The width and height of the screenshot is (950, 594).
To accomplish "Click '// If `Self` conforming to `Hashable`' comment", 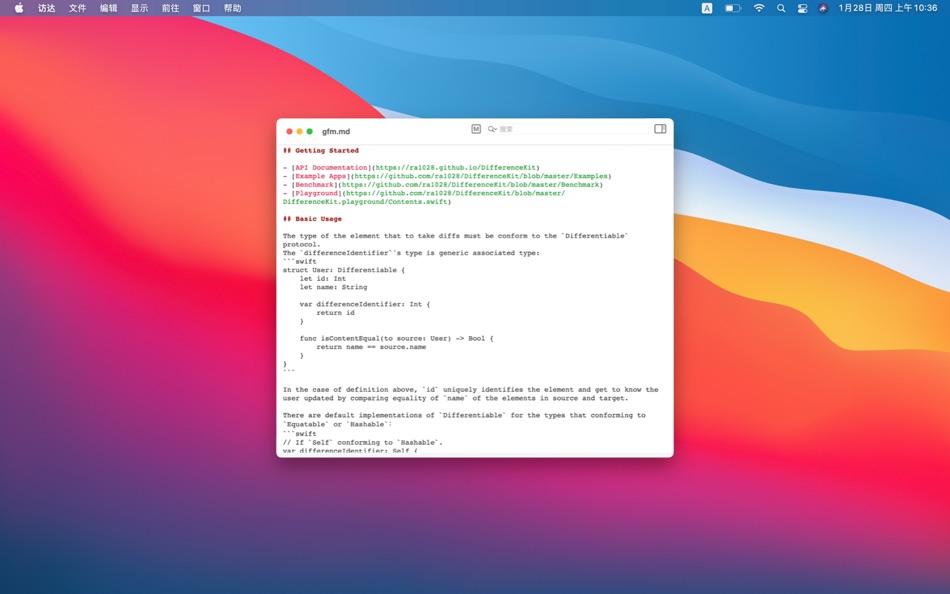I will 362,442.
